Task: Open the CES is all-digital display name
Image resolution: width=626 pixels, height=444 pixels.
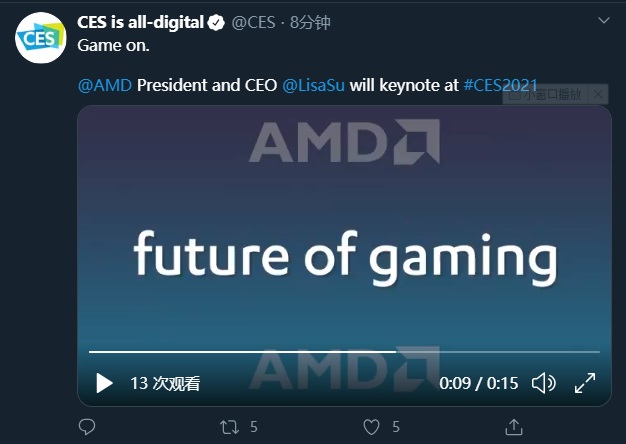Action: point(141,22)
